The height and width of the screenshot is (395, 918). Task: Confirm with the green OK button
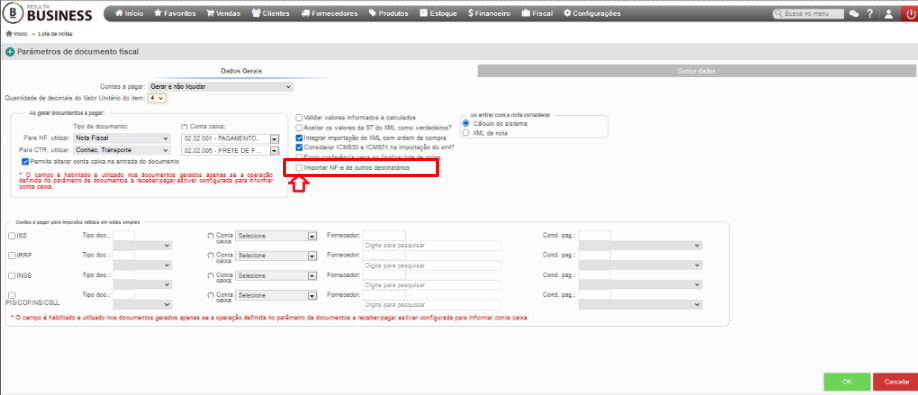[x=847, y=382]
